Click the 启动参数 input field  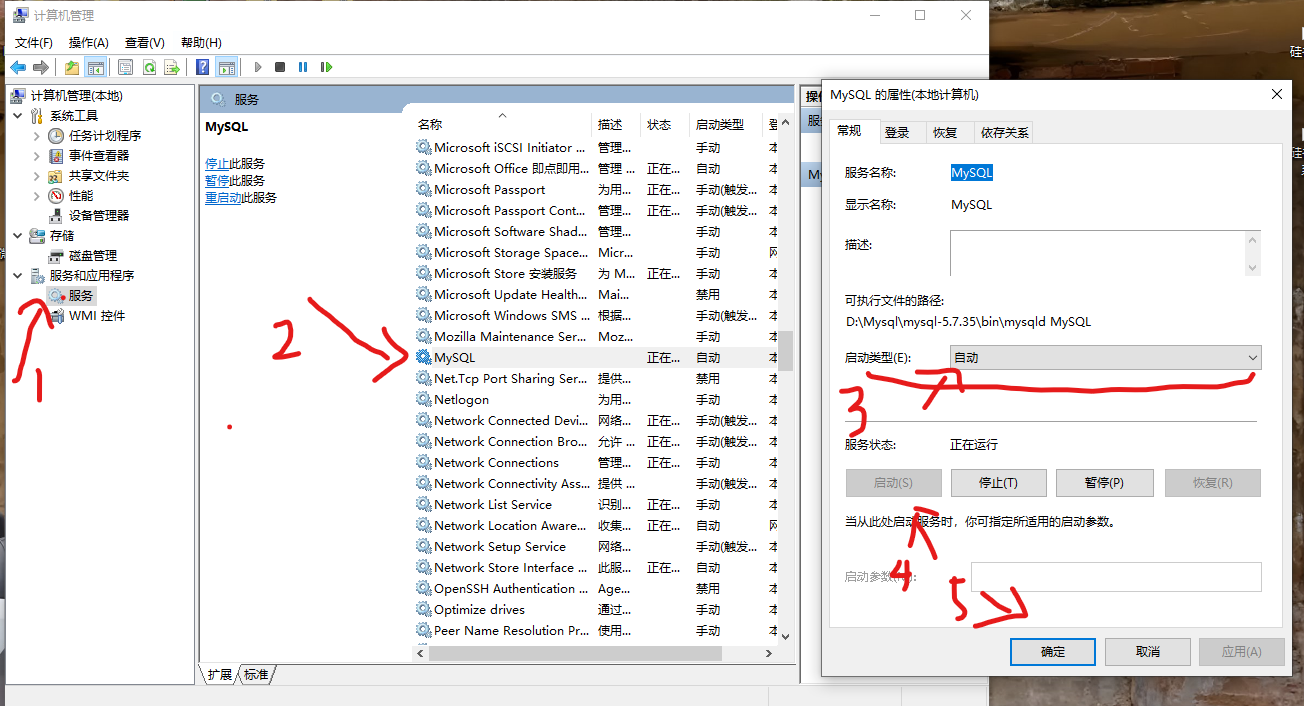(x=1116, y=577)
